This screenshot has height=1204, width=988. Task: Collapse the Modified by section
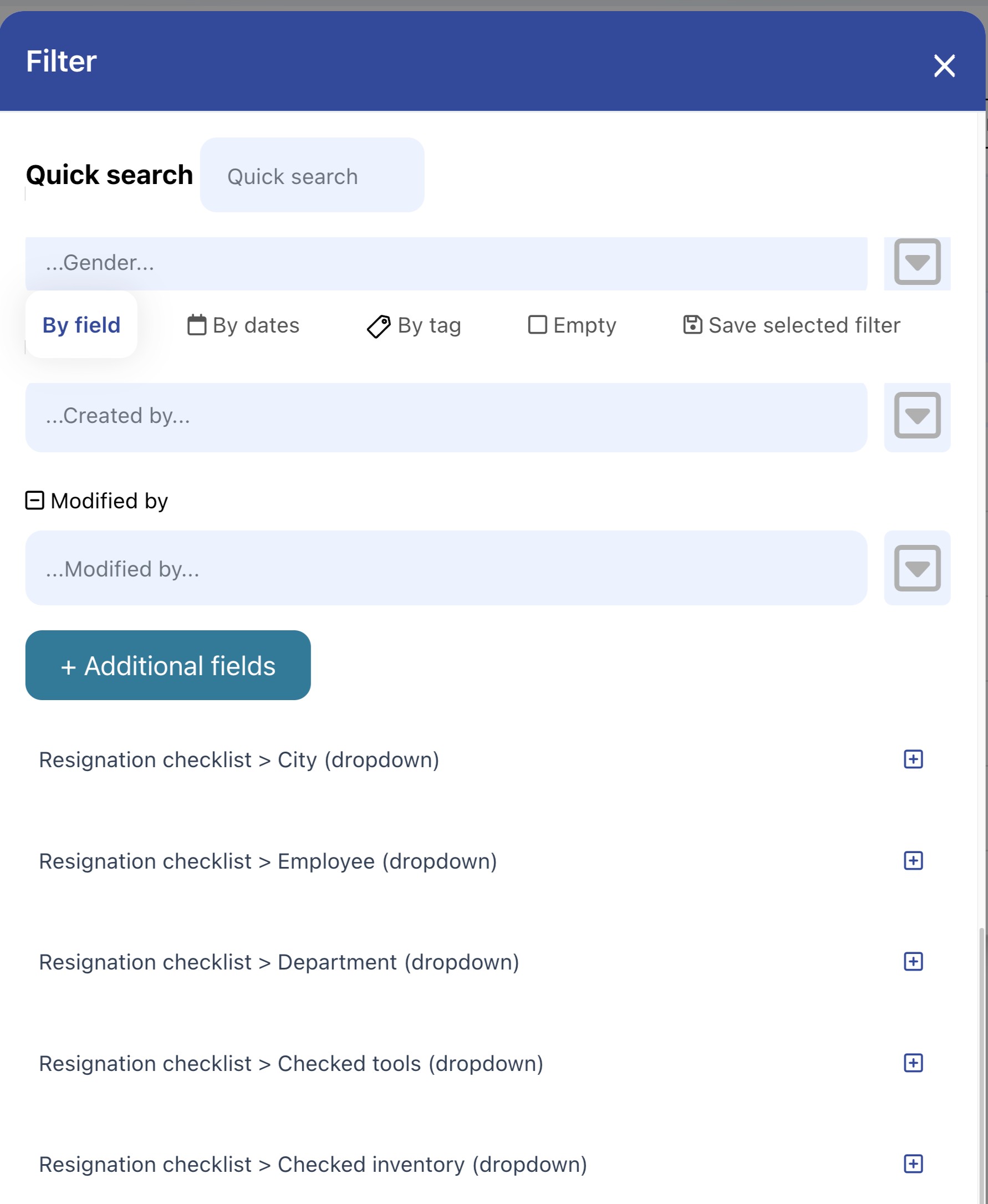coord(35,500)
